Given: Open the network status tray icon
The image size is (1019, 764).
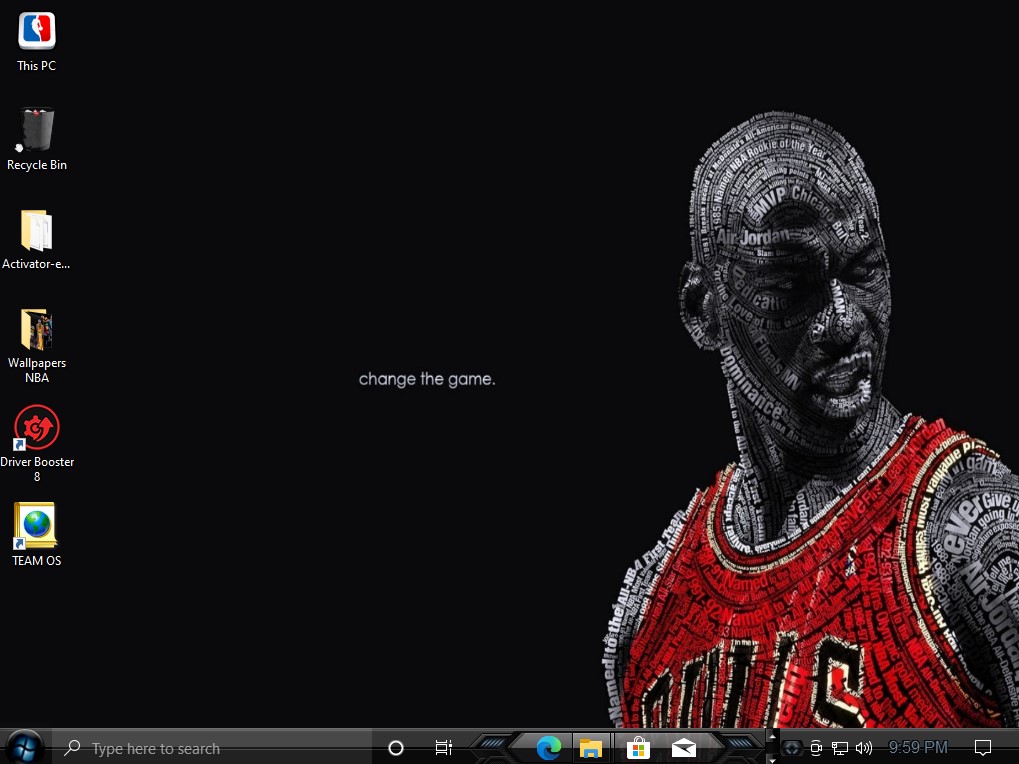Looking at the screenshot, I should point(840,748).
